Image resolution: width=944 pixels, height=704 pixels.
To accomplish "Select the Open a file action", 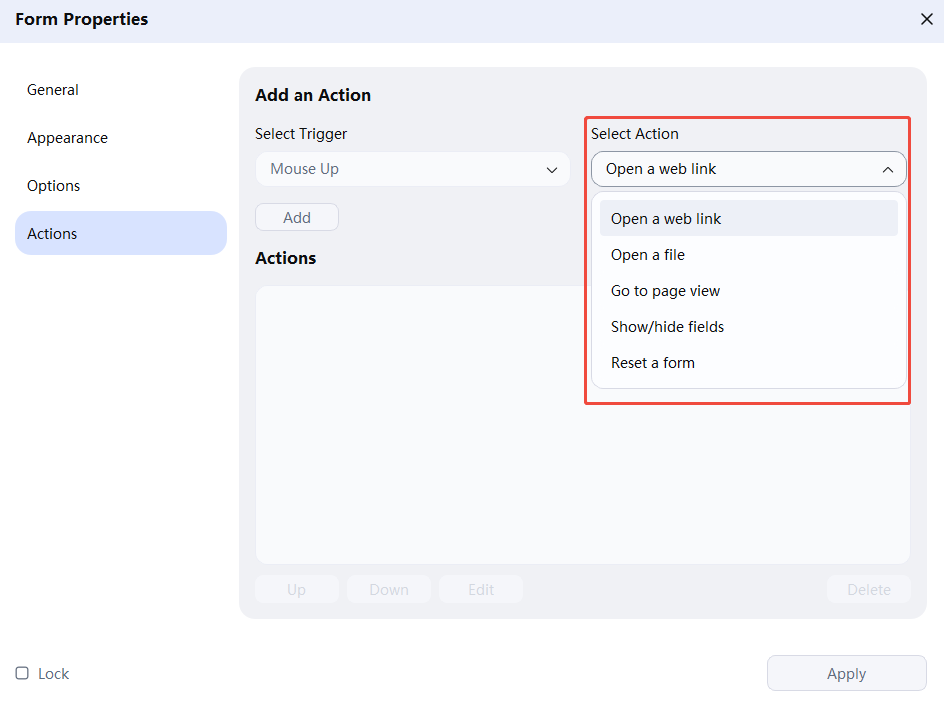I will click(x=647, y=254).
